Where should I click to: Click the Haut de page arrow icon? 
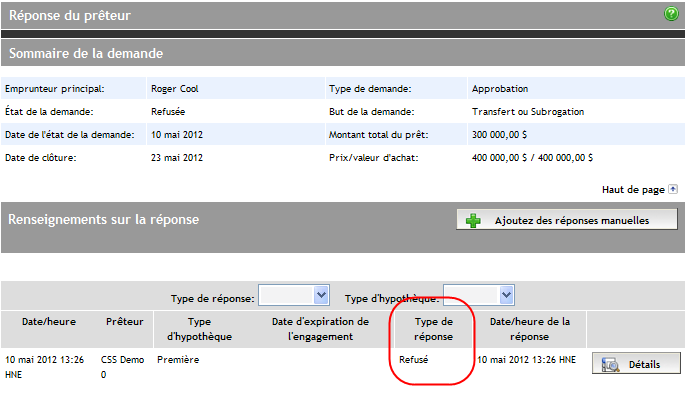pyautogui.click(x=673, y=189)
